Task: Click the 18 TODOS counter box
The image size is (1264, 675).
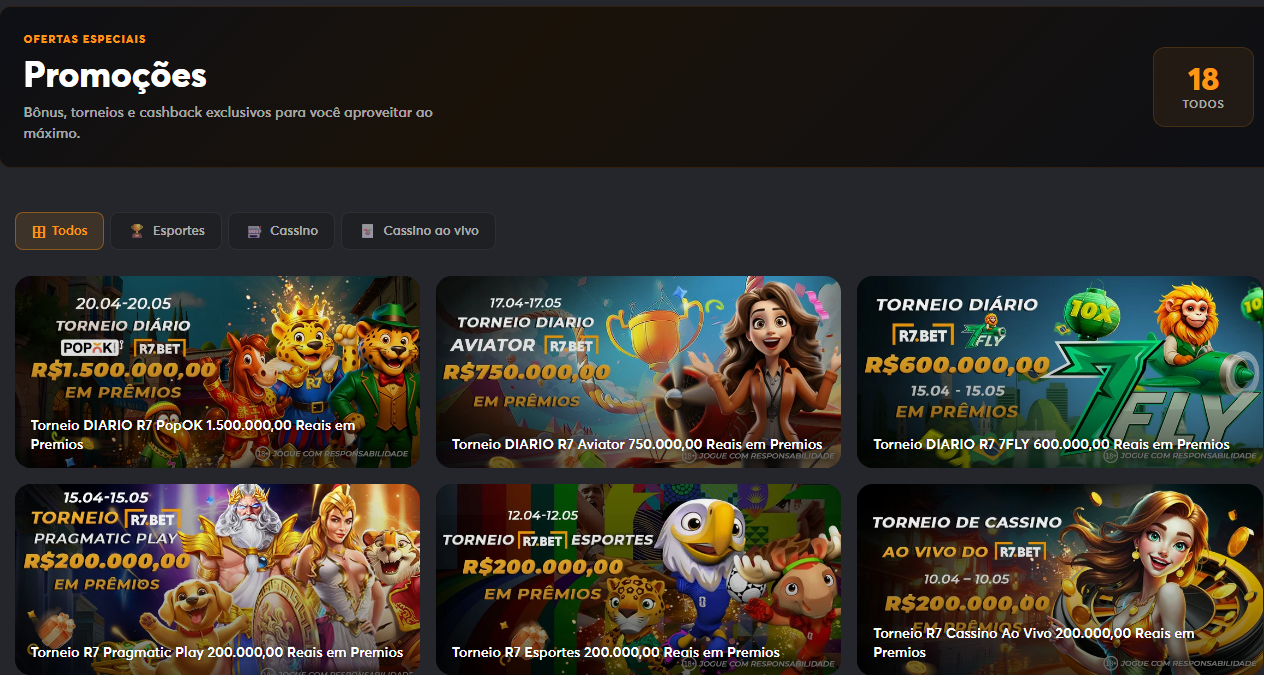Action: click(x=1203, y=87)
